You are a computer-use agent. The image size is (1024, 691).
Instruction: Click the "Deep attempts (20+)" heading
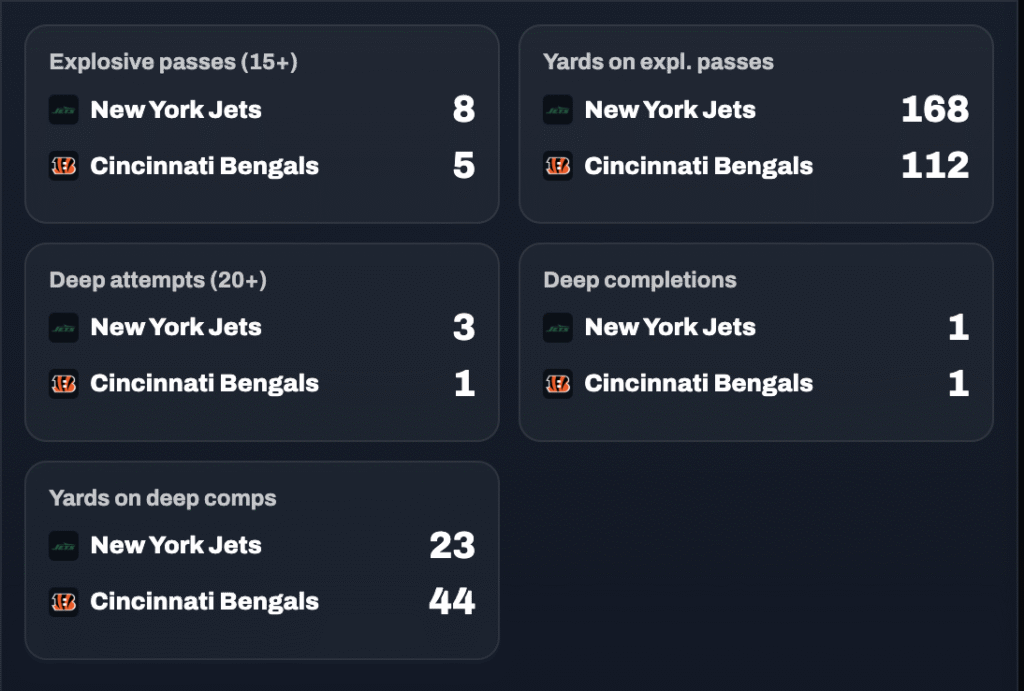(x=158, y=280)
